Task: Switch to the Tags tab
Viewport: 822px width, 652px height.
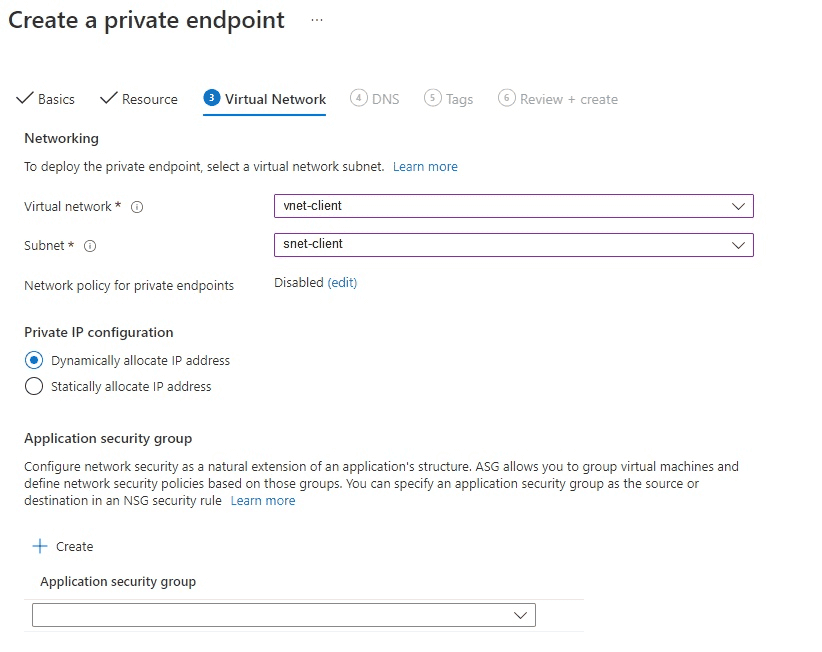Action: click(449, 99)
